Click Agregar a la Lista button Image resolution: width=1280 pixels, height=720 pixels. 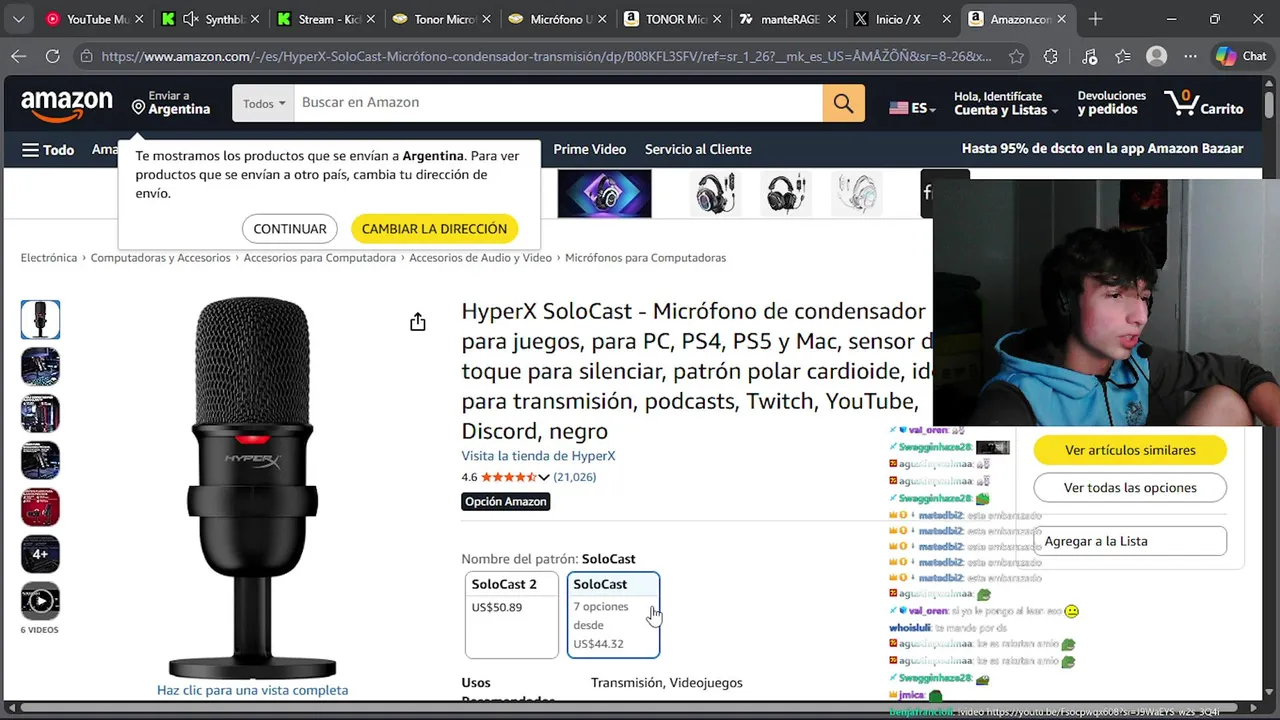click(1130, 541)
